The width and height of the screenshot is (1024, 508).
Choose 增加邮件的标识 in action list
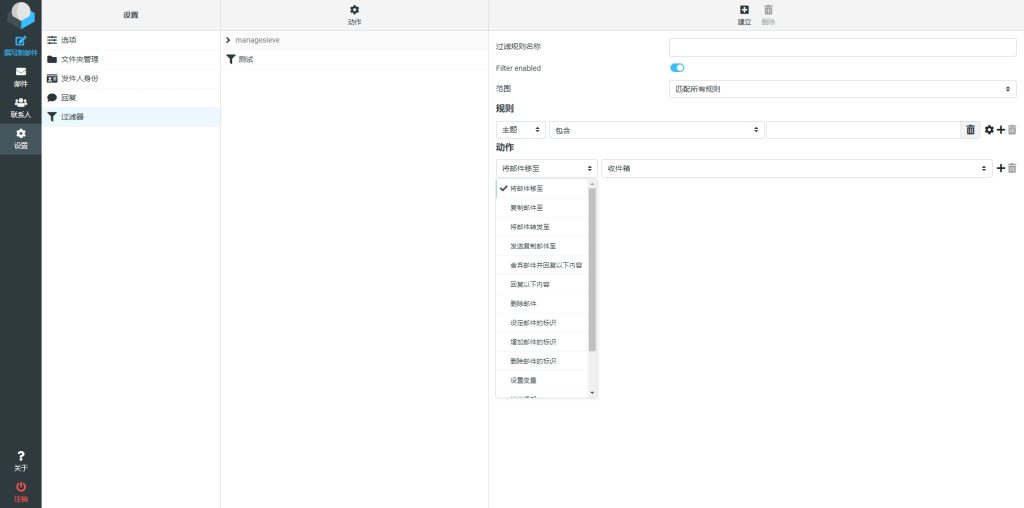point(543,342)
